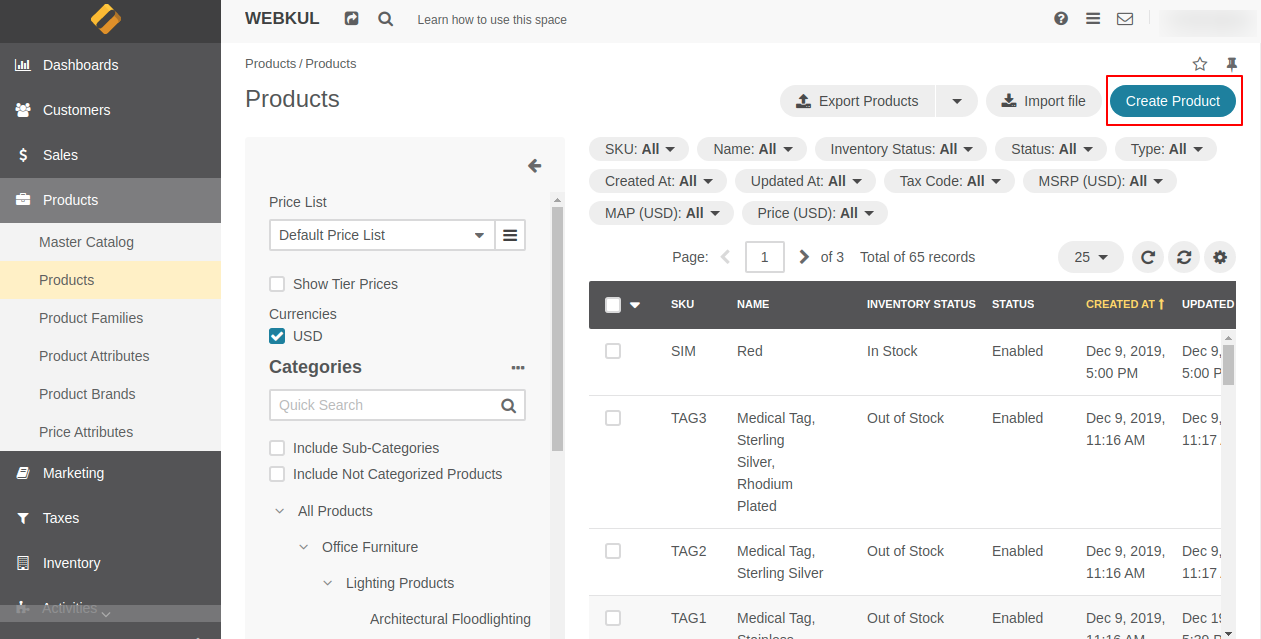The width and height of the screenshot is (1261, 639).
Task: Collapse the Office Furniture category
Action: pos(303,547)
